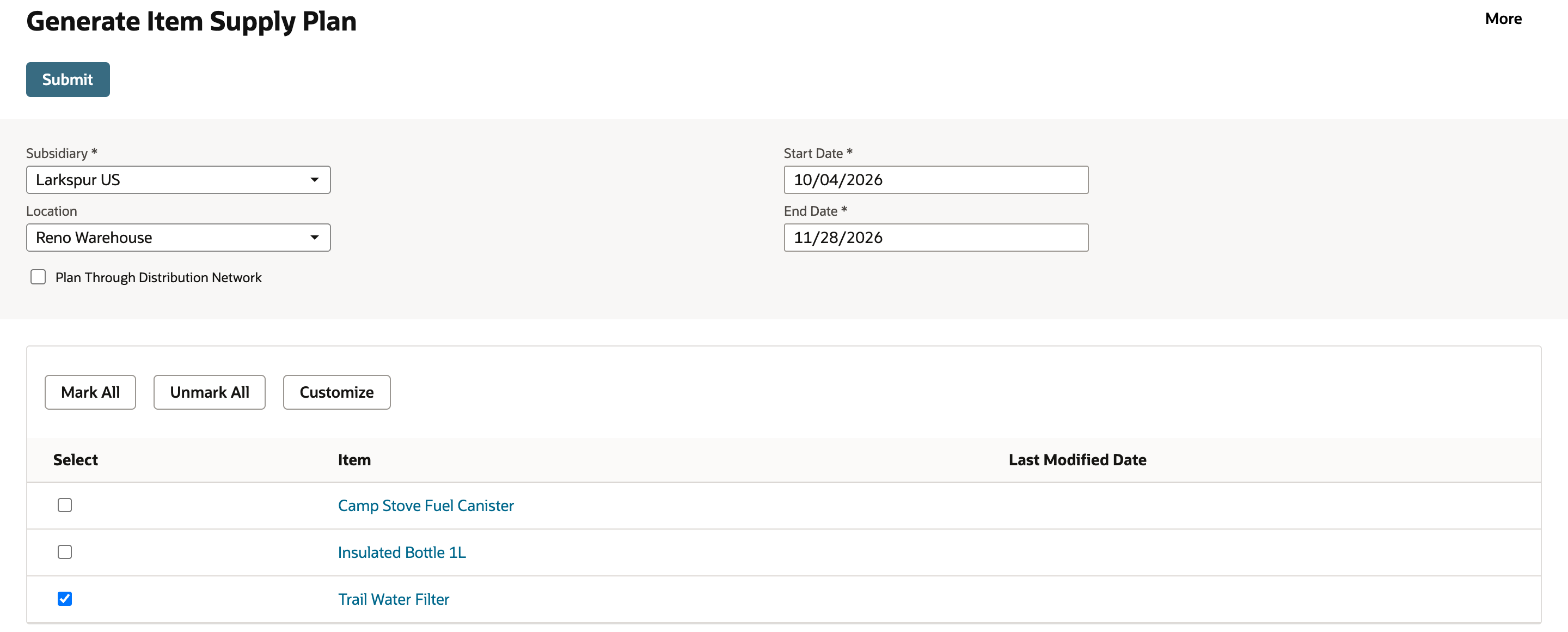The height and width of the screenshot is (632, 1568).
Task: Select the Camp Stove Fuel Canister checkbox
Action: [x=65, y=506]
